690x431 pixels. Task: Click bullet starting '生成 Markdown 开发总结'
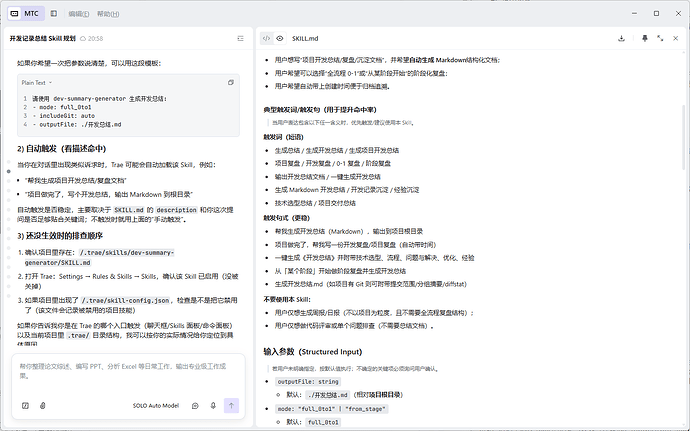[347, 190]
